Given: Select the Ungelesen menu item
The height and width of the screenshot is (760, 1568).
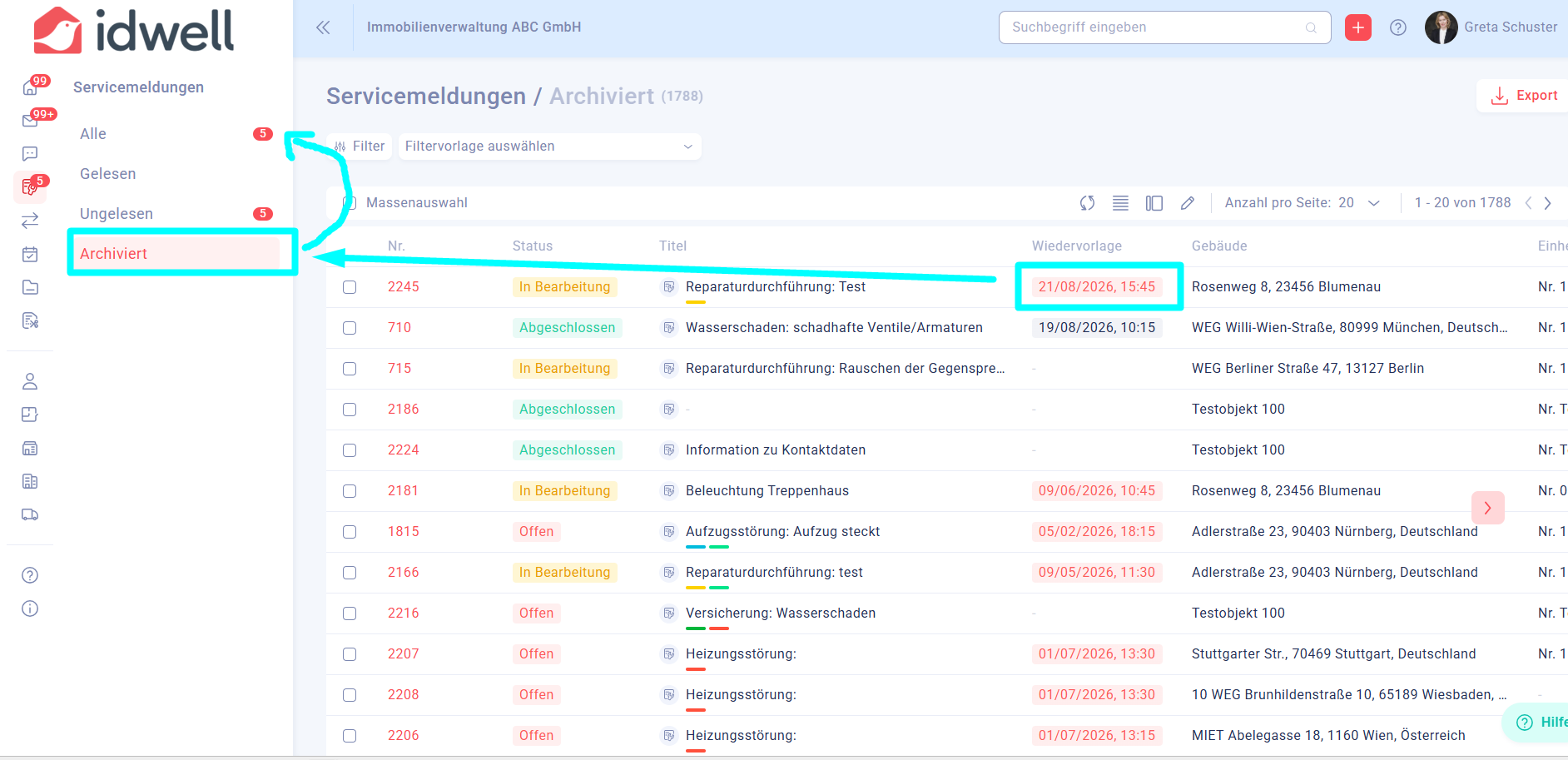Looking at the screenshot, I should [117, 214].
